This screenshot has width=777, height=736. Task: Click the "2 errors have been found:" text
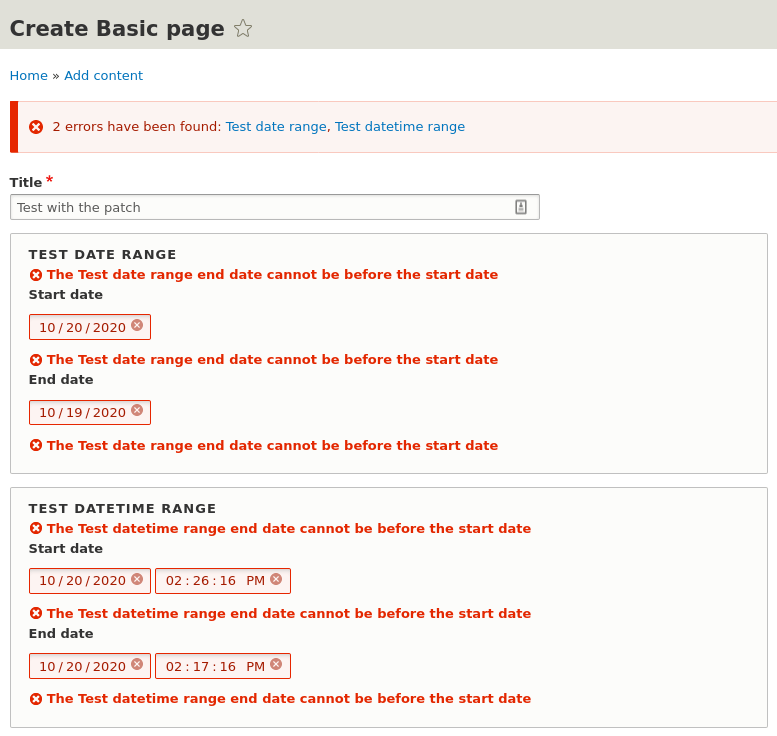137,127
